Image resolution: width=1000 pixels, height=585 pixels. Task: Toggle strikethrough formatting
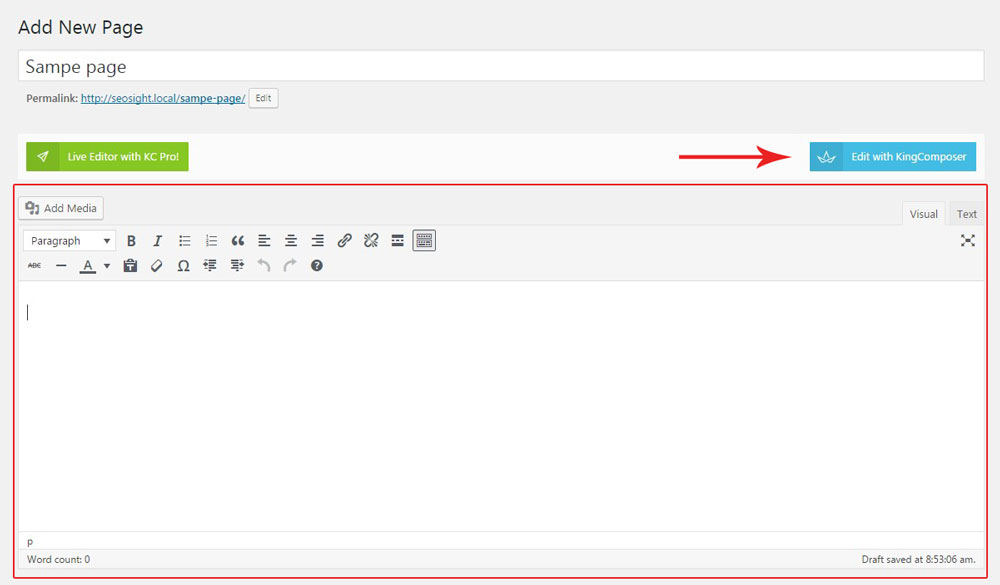pyautogui.click(x=35, y=266)
